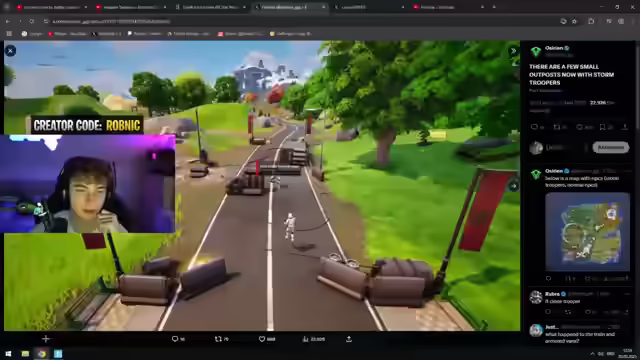The image size is (640, 360).
Task: Switch to the first browser tab
Action: (52, 7)
